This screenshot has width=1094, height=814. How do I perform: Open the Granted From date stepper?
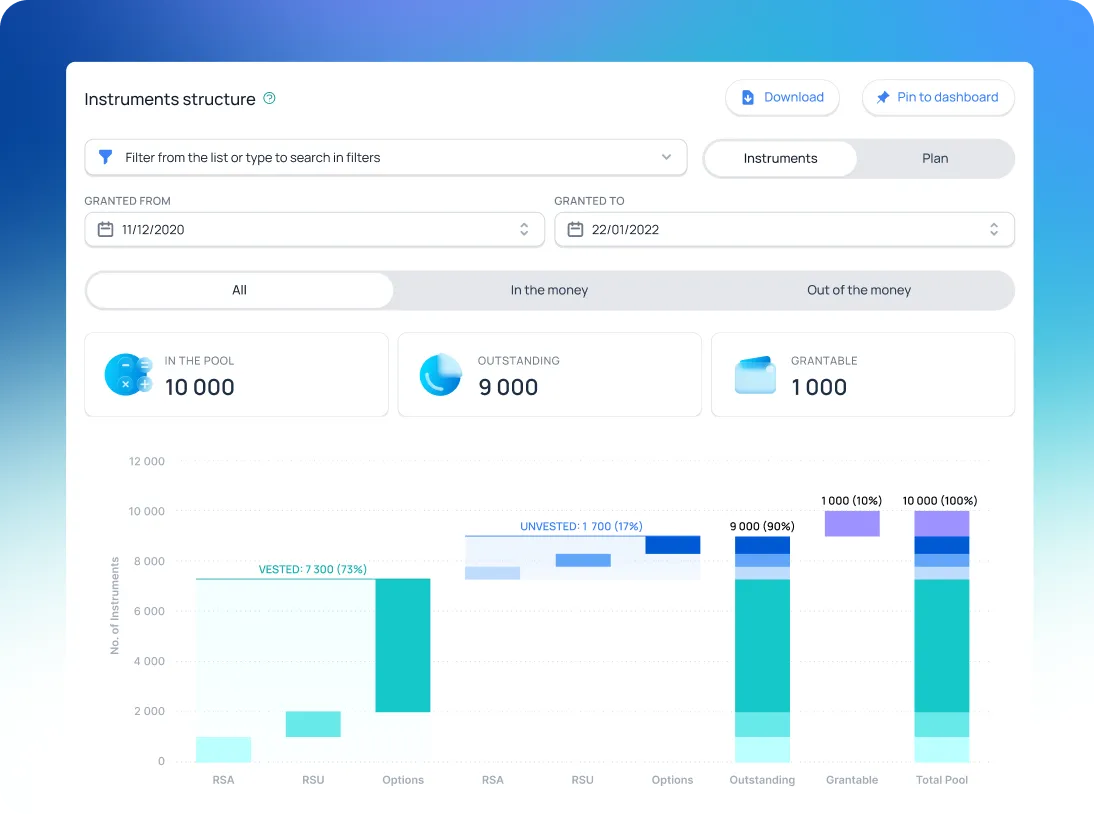(524, 229)
